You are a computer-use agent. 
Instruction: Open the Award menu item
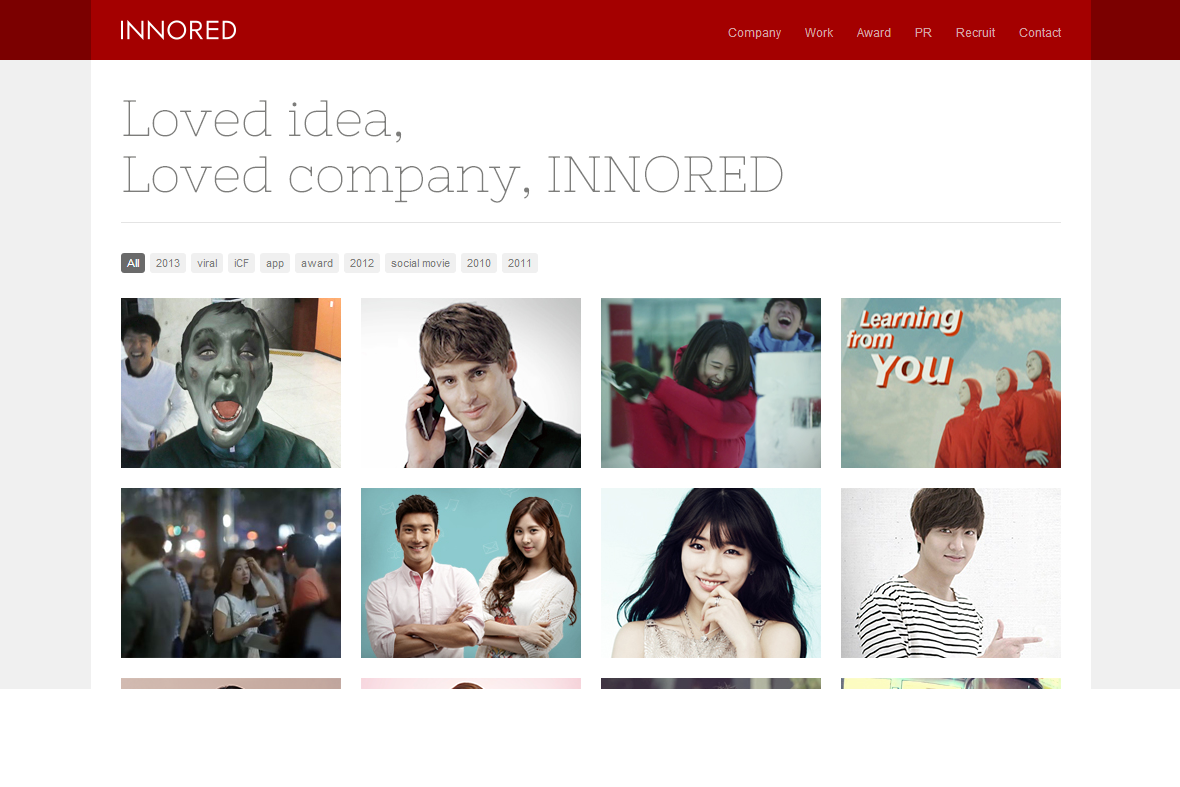874,33
